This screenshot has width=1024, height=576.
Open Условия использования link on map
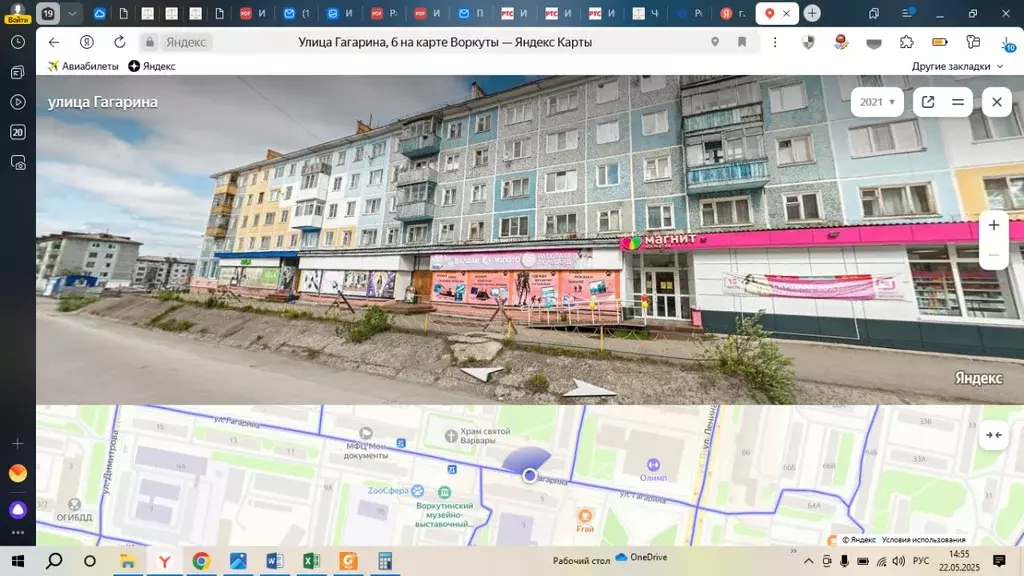pyautogui.click(x=923, y=540)
